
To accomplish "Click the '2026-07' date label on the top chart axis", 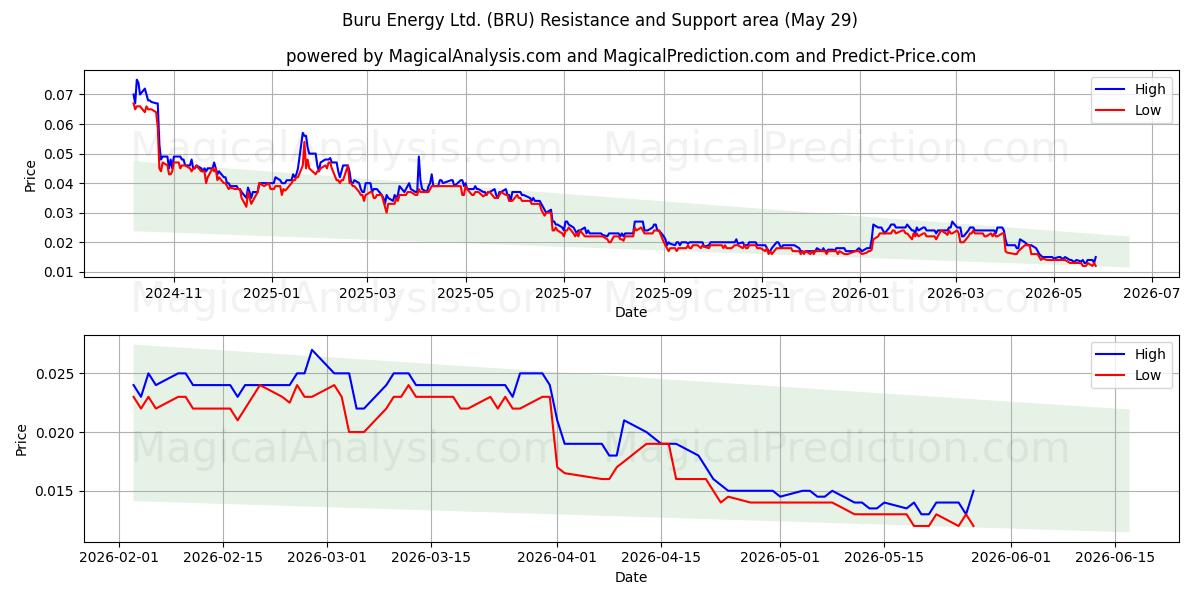I will [1151, 293].
